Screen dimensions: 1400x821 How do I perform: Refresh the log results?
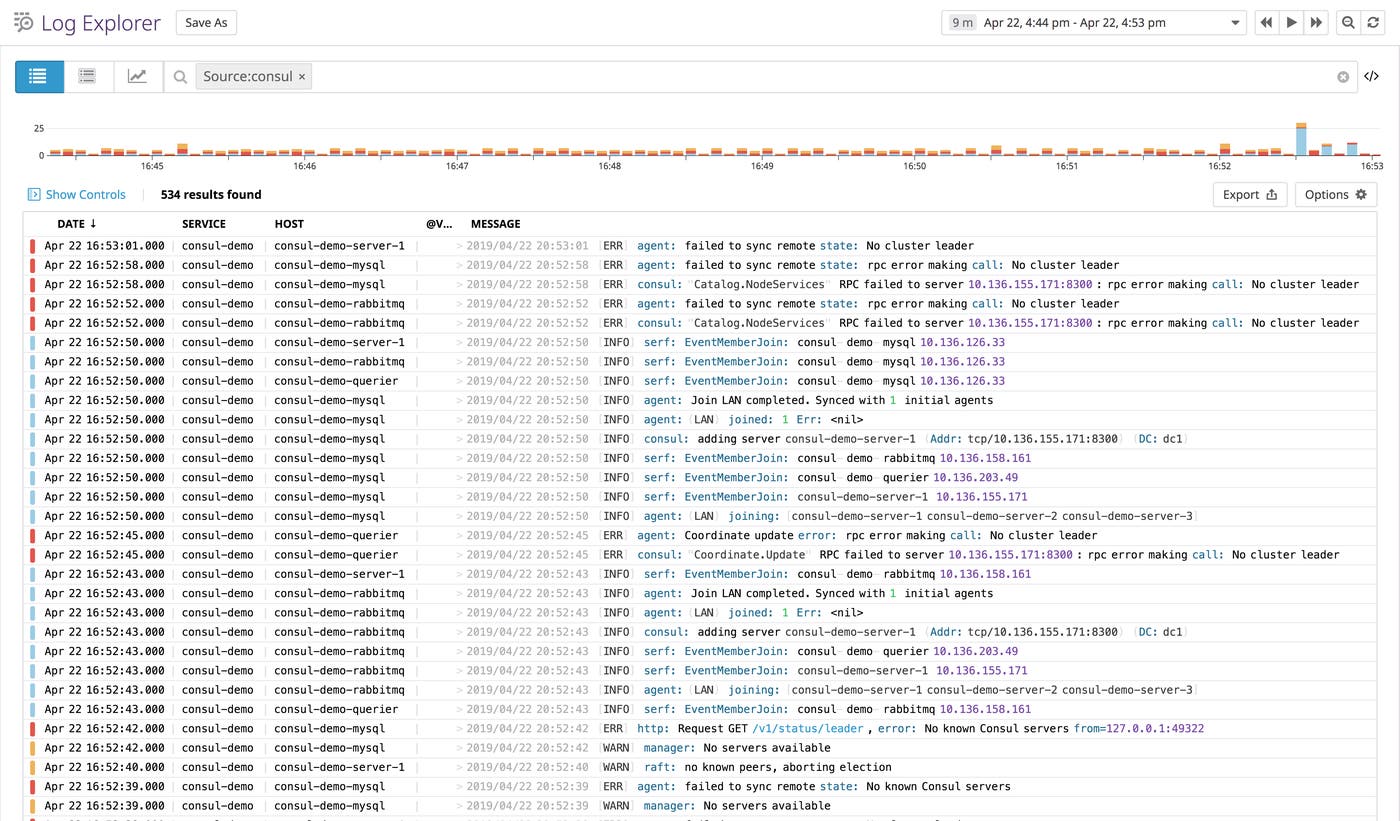pos(1372,22)
